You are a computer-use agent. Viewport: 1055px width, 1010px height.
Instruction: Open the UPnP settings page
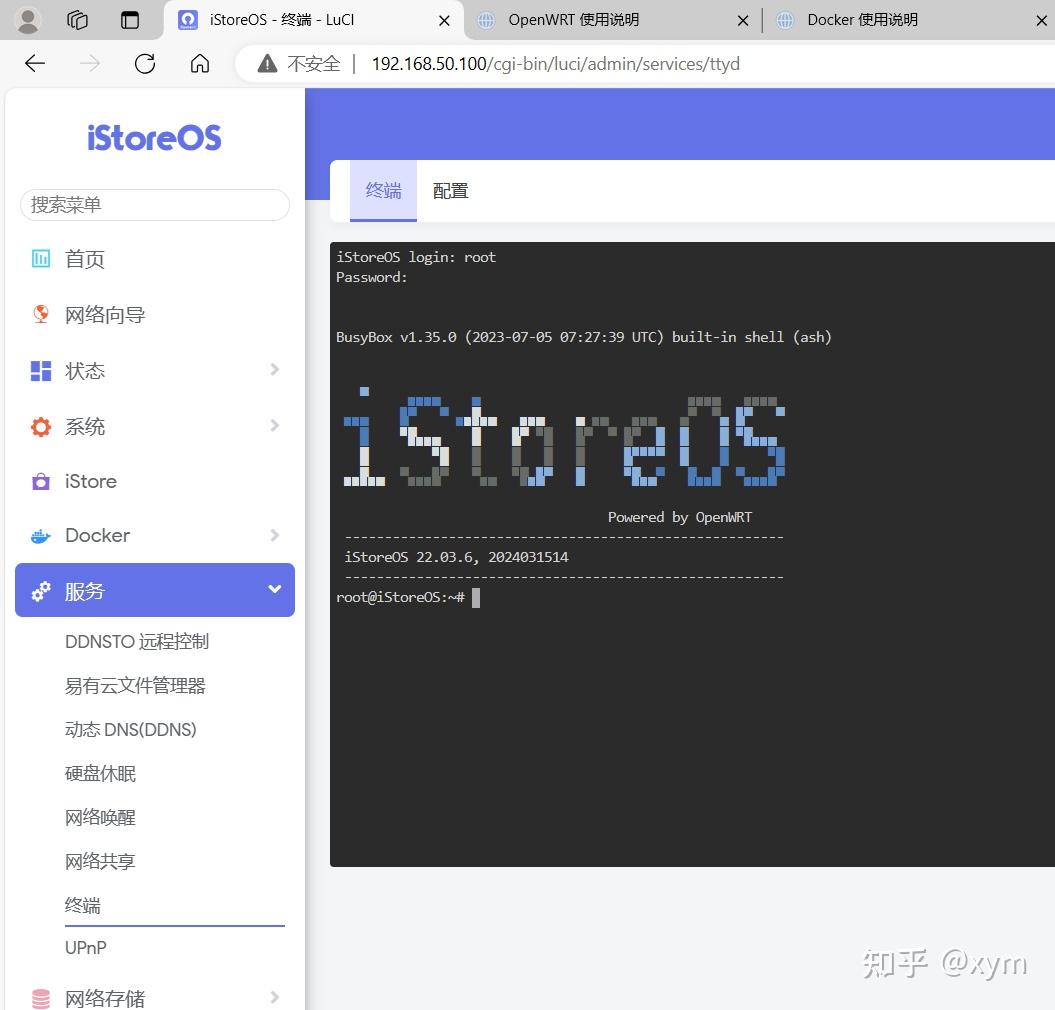coord(85,948)
